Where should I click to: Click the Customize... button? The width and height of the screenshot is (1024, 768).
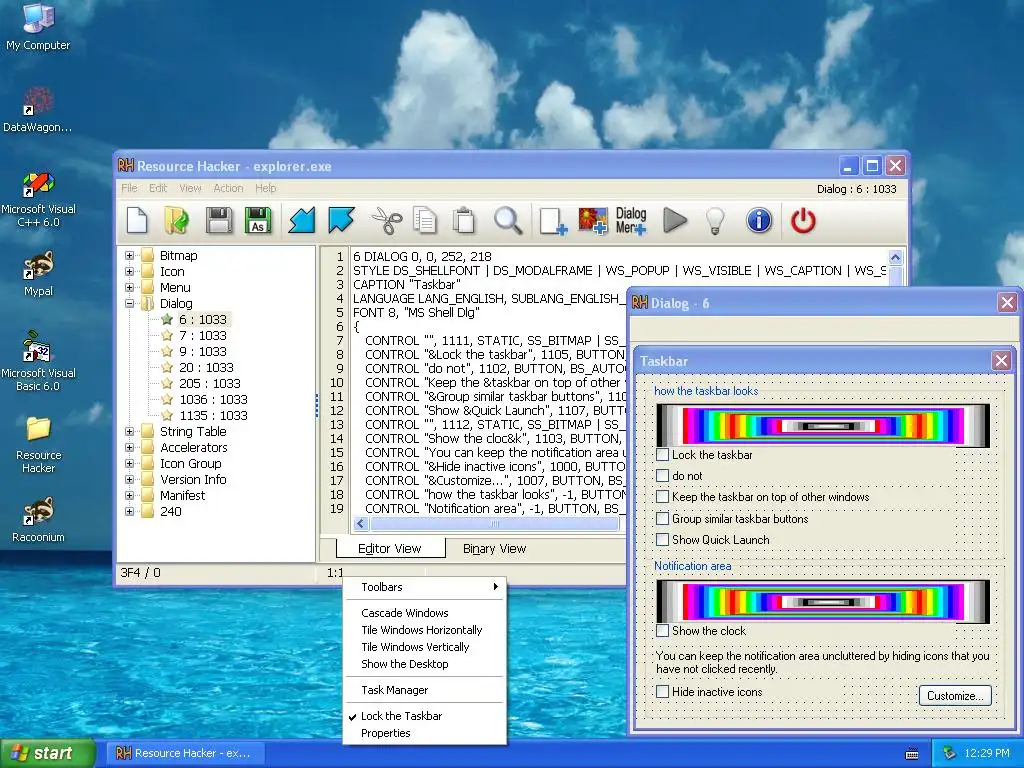point(955,696)
